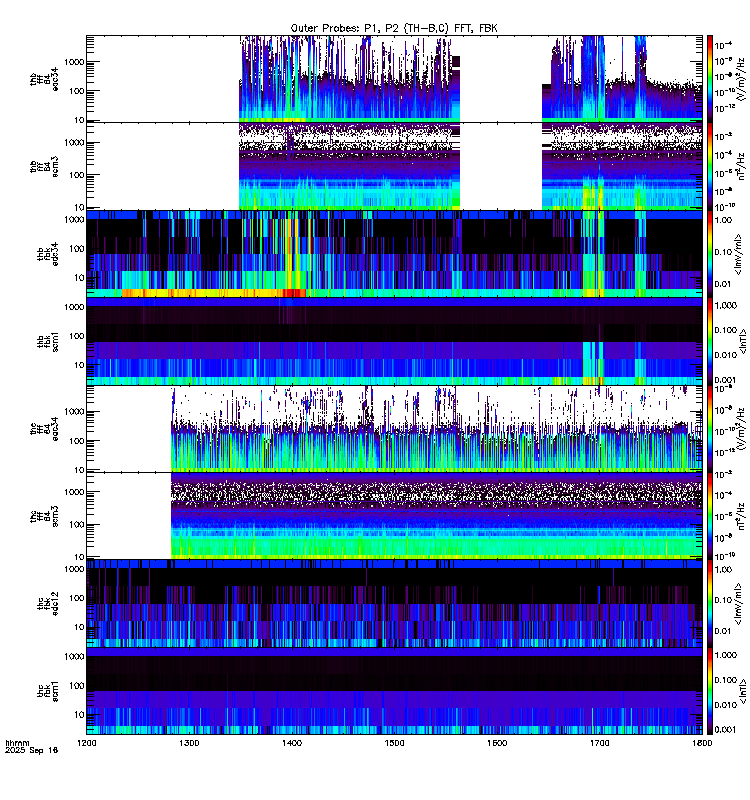
Task: Select the 'thc fbk scm1' panel label
Action: click(47, 691)
